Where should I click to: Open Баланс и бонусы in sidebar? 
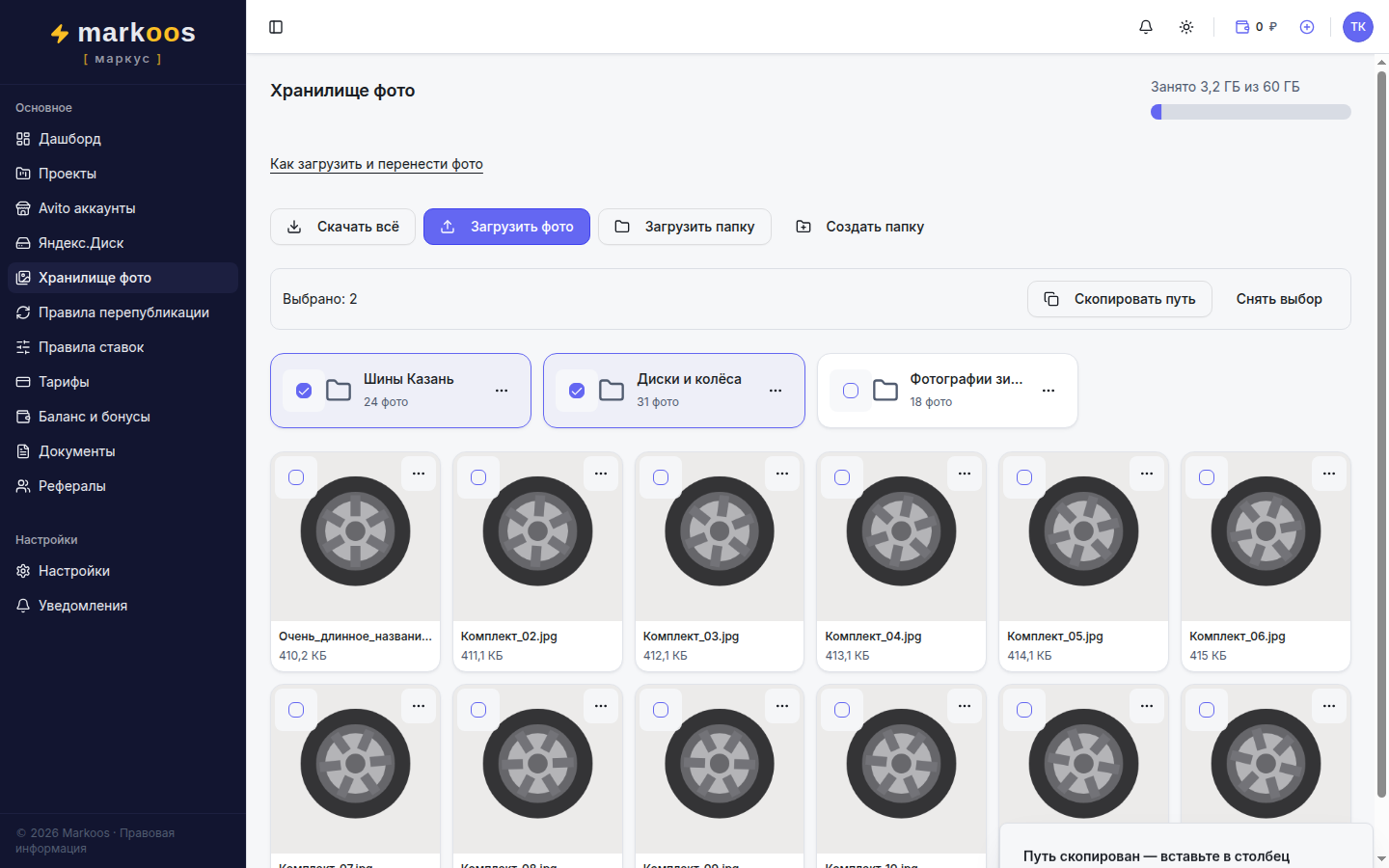tap(123, 417)
